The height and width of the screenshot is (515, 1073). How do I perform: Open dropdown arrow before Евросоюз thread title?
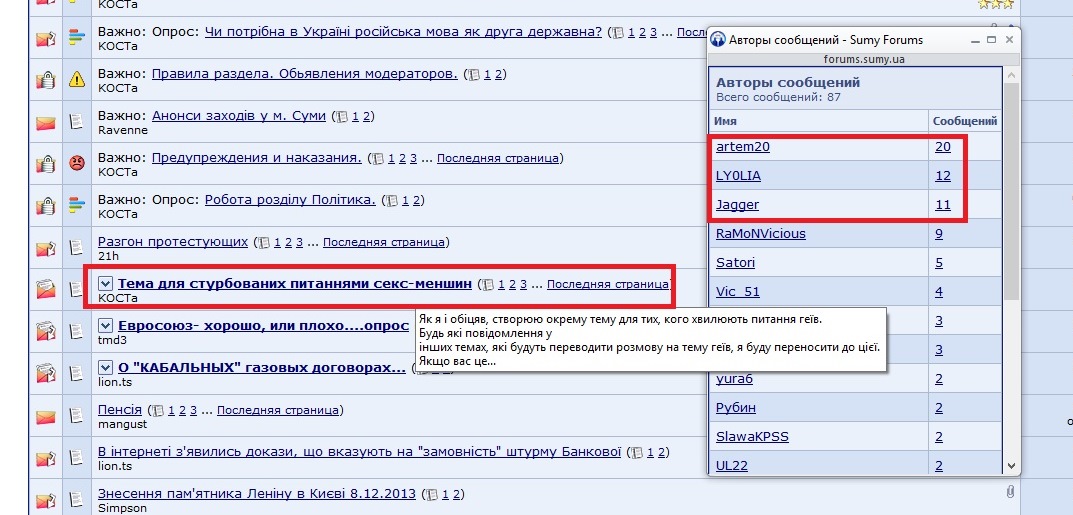point(106,326)
